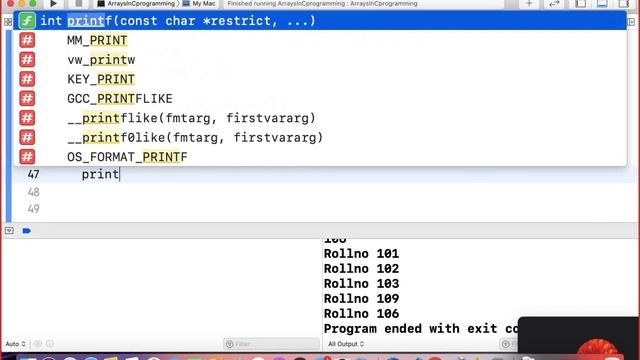Toggle the inspectors panel
640x360 pixels.
624,3
